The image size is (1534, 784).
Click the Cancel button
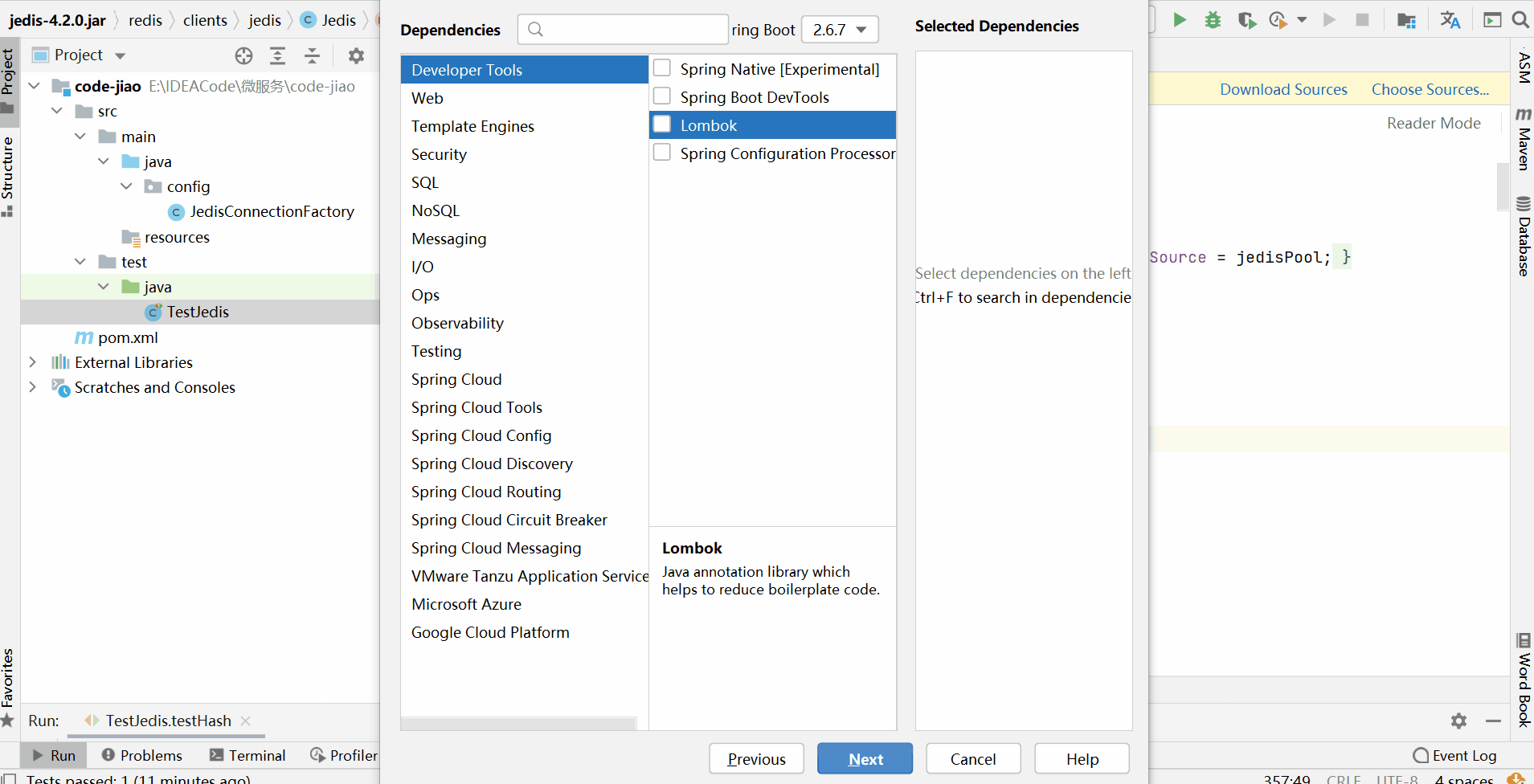tap(973, 758)
